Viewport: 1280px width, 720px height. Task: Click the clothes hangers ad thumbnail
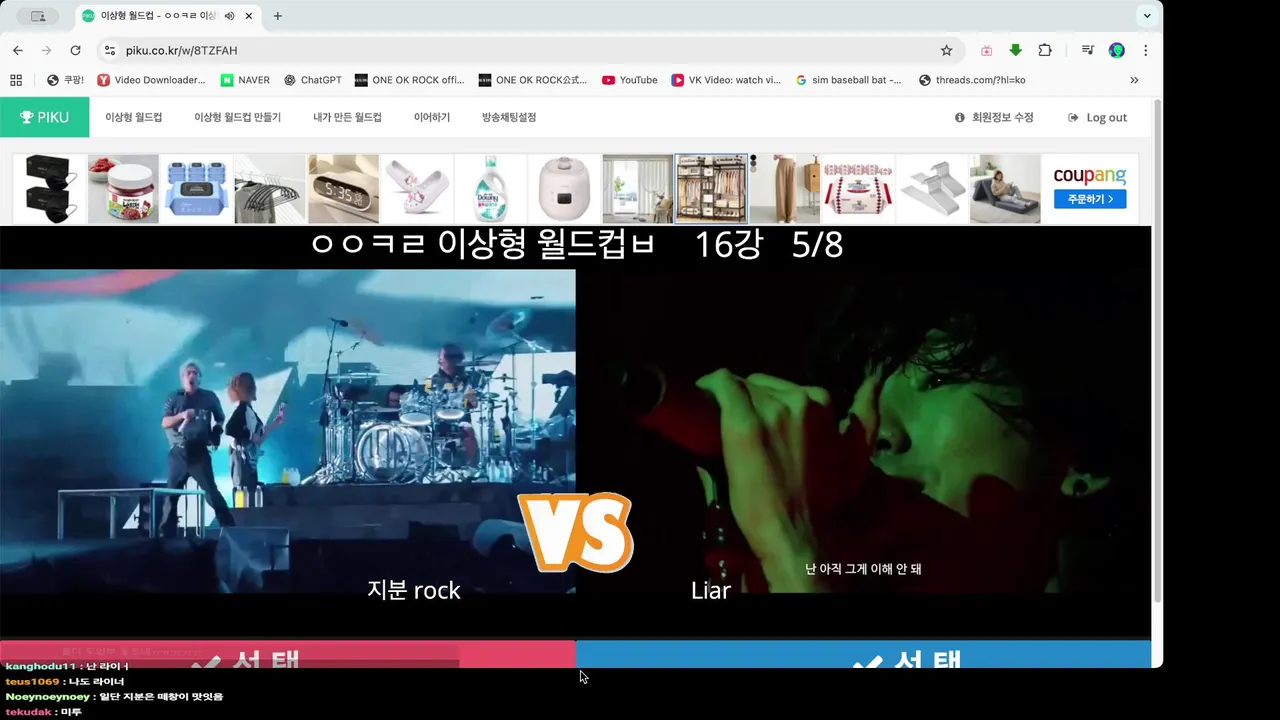(270, 189)
